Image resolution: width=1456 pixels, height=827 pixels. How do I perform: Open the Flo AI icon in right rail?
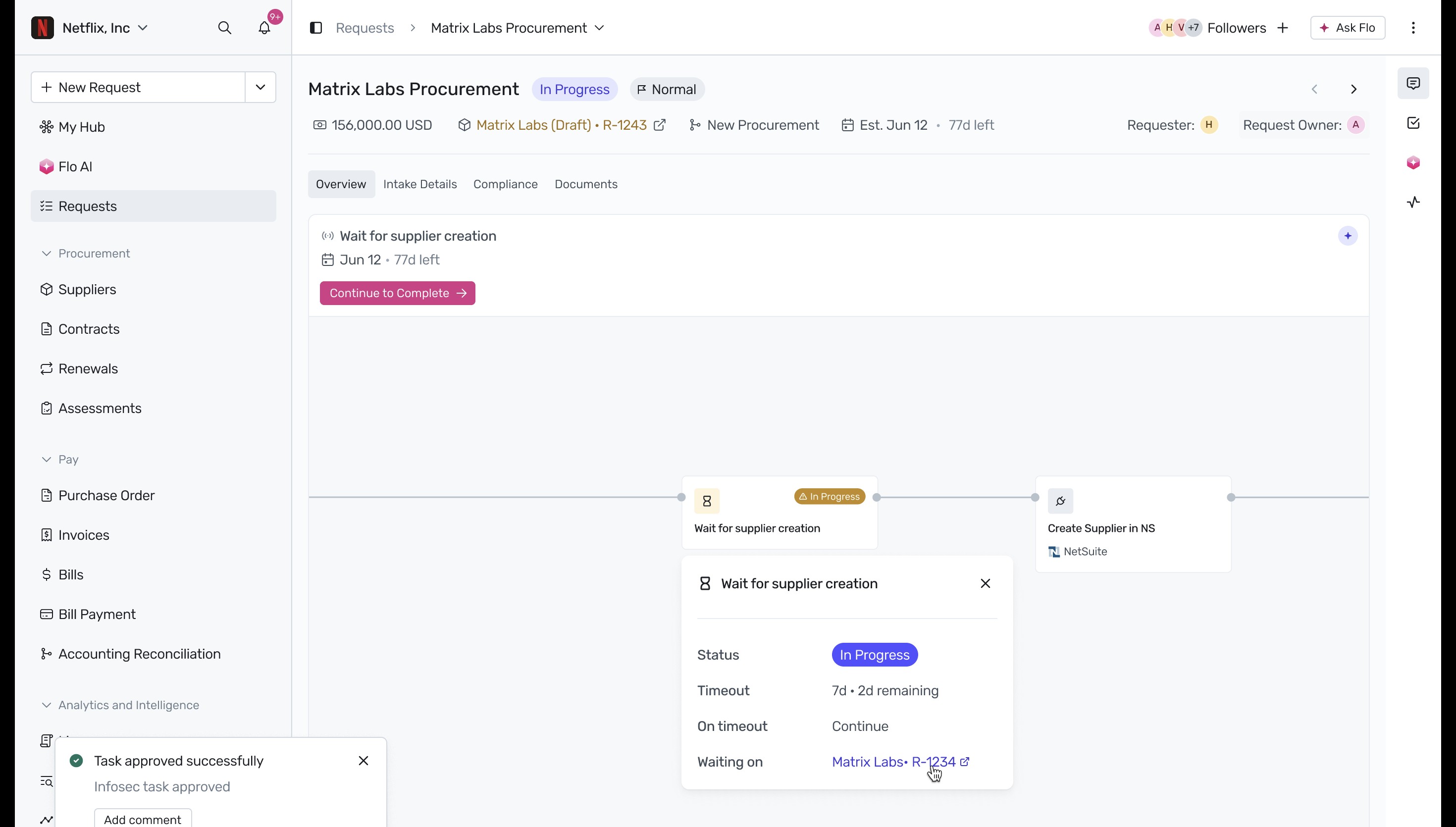[1413, 163]
